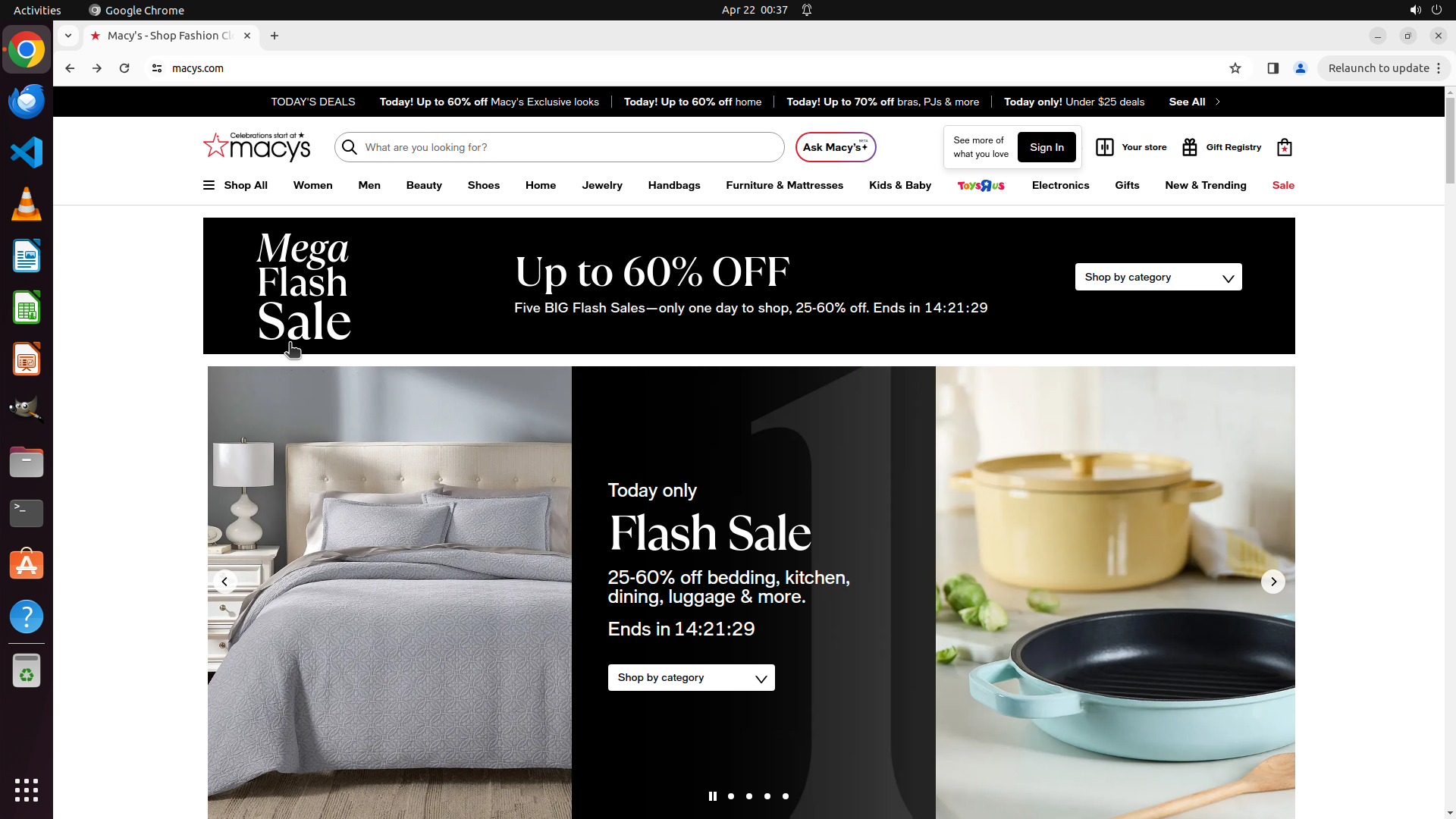Viewport: 1456px width, 819px height.
Task: Open Chrome side panel icon
Action: tap(1272, 68)
